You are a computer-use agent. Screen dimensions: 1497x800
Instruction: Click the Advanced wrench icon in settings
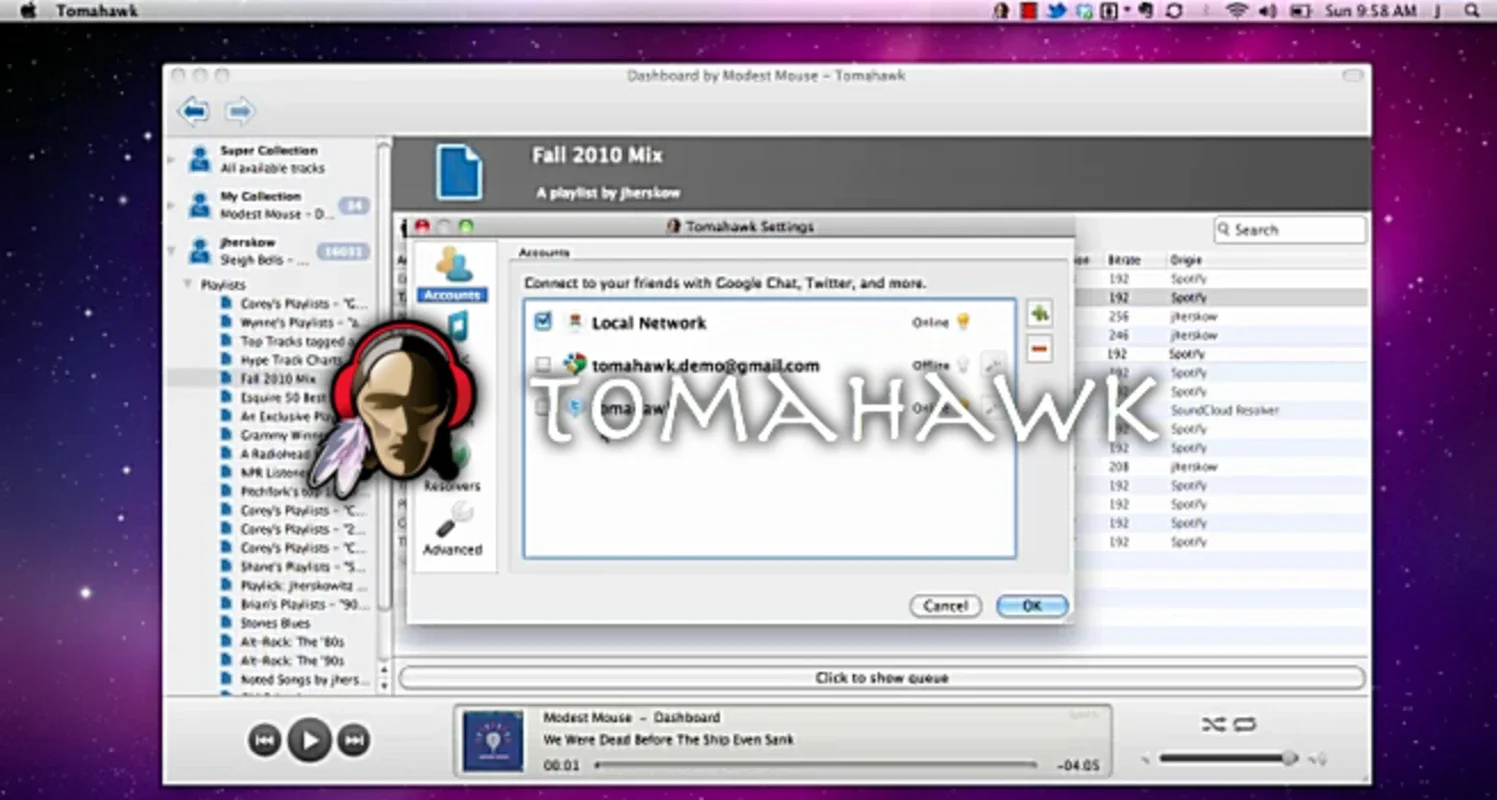point(453,520)
